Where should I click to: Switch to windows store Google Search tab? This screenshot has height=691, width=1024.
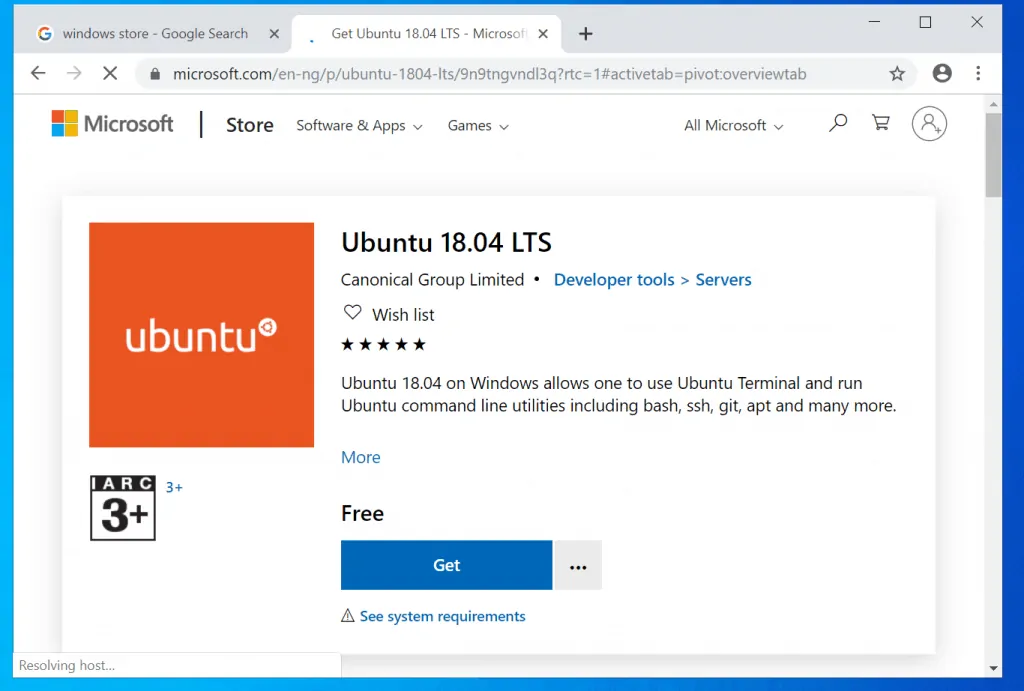click(x=155, y=34)
